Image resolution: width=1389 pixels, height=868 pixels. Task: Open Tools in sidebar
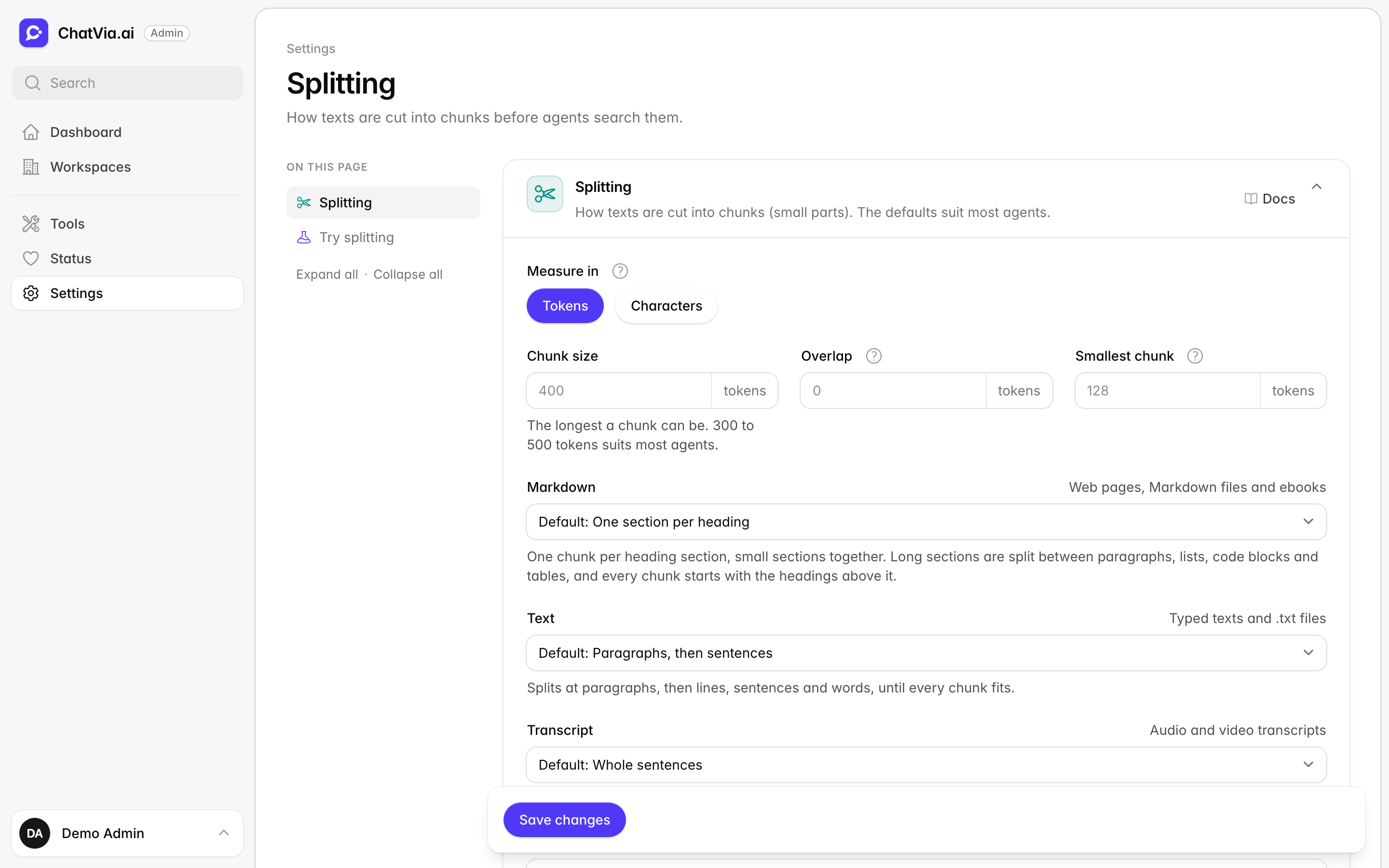point(127,224)
